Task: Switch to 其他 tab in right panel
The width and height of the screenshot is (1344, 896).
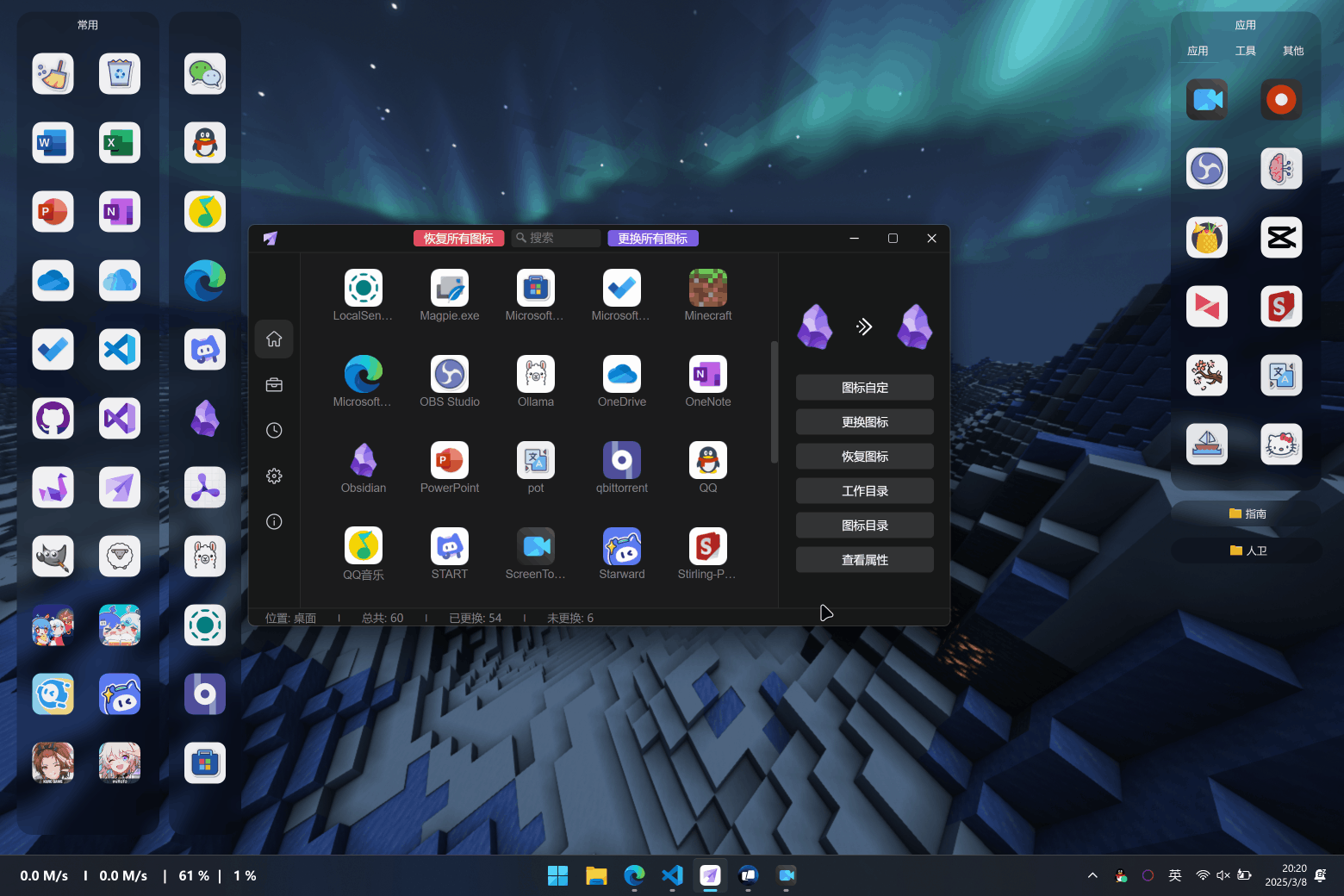Action: click(1293, 51)
